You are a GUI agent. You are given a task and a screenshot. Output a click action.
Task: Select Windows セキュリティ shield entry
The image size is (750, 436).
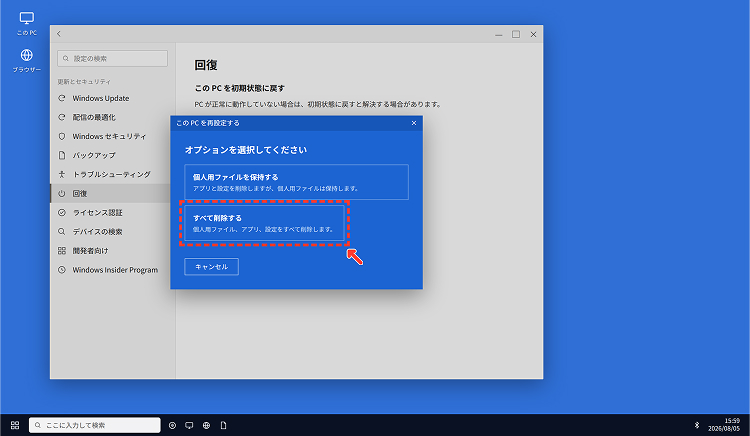pyautogui.click(x=110, y=136)
